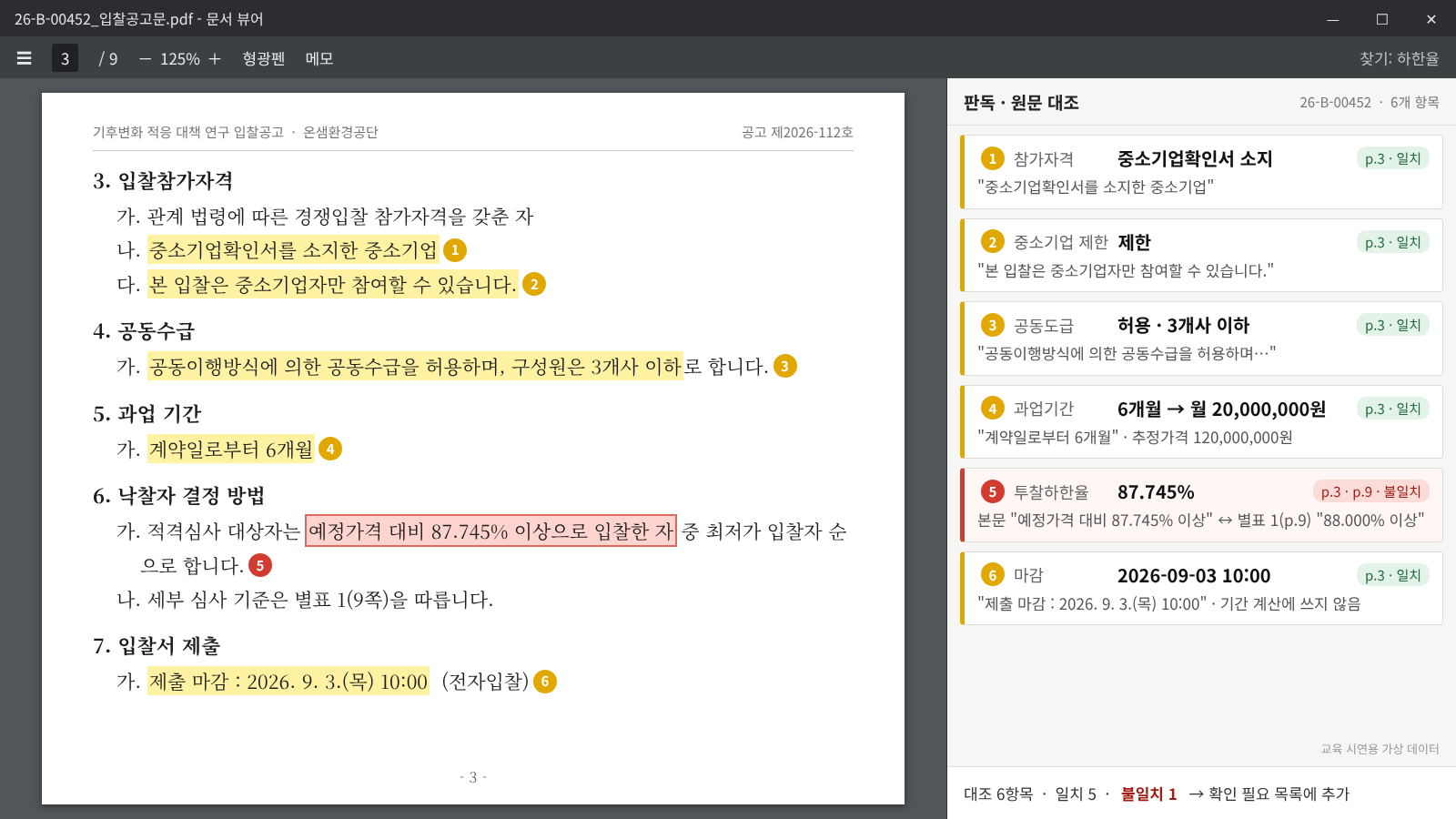This screenshot has height=819, width=1456.
Task: Click the zoom out minus button
Action: point(145,58)
